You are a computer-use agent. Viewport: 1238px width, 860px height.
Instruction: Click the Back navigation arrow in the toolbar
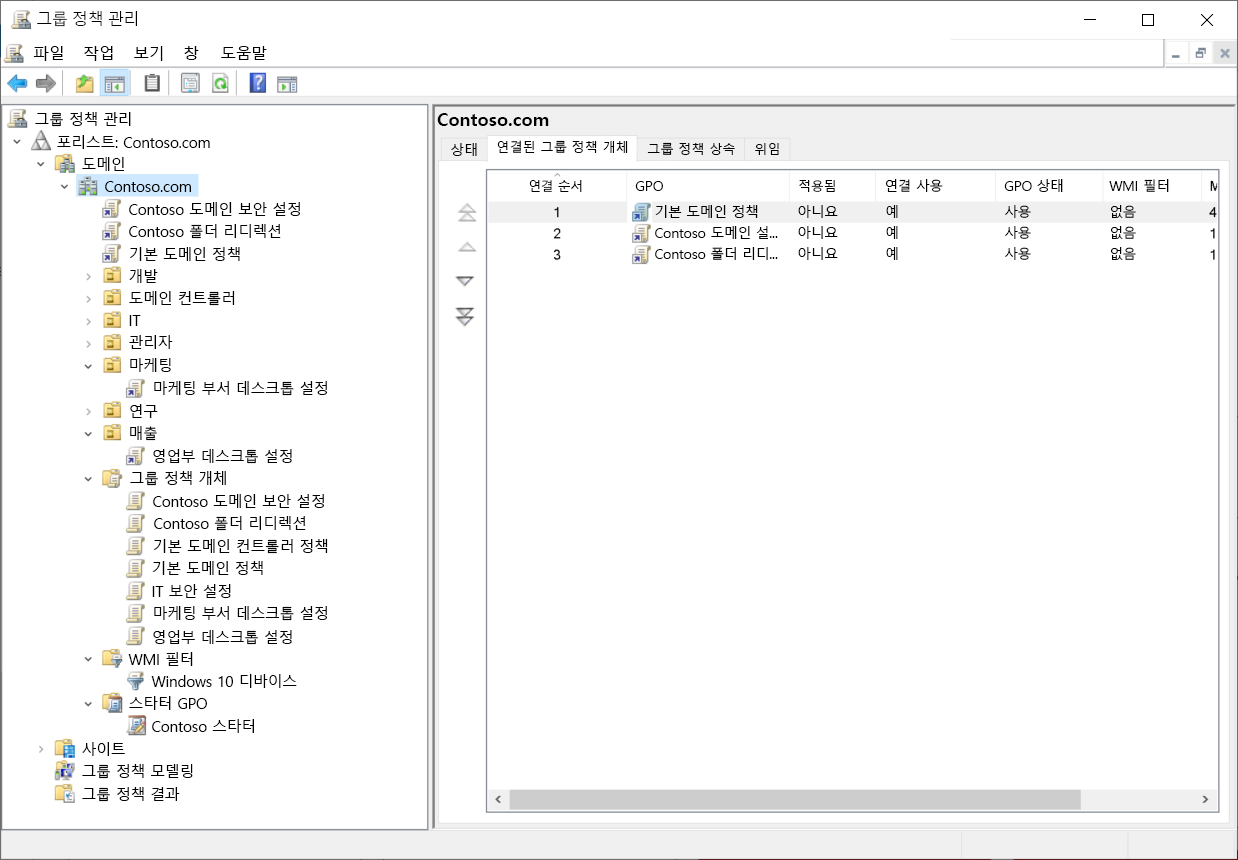pyautogui.click(x=17, y=83)
